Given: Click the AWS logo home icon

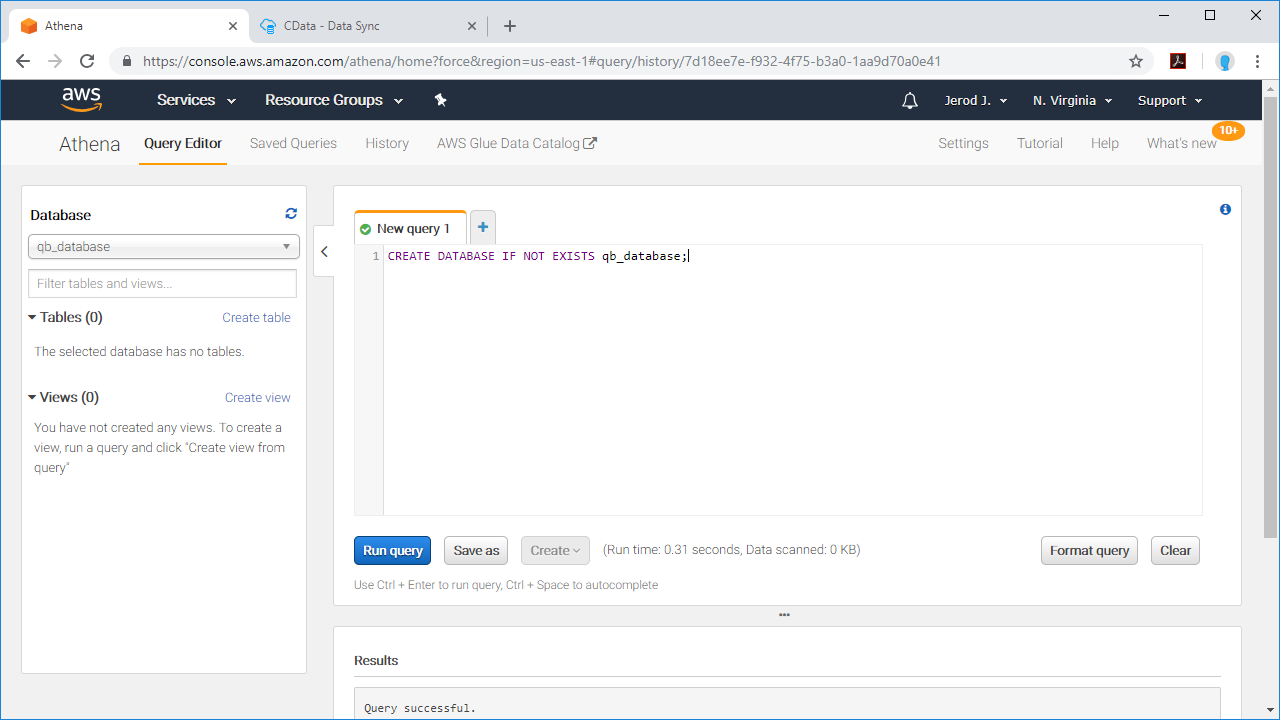Looking at the screenshot, I should click(x=81, y=99).
